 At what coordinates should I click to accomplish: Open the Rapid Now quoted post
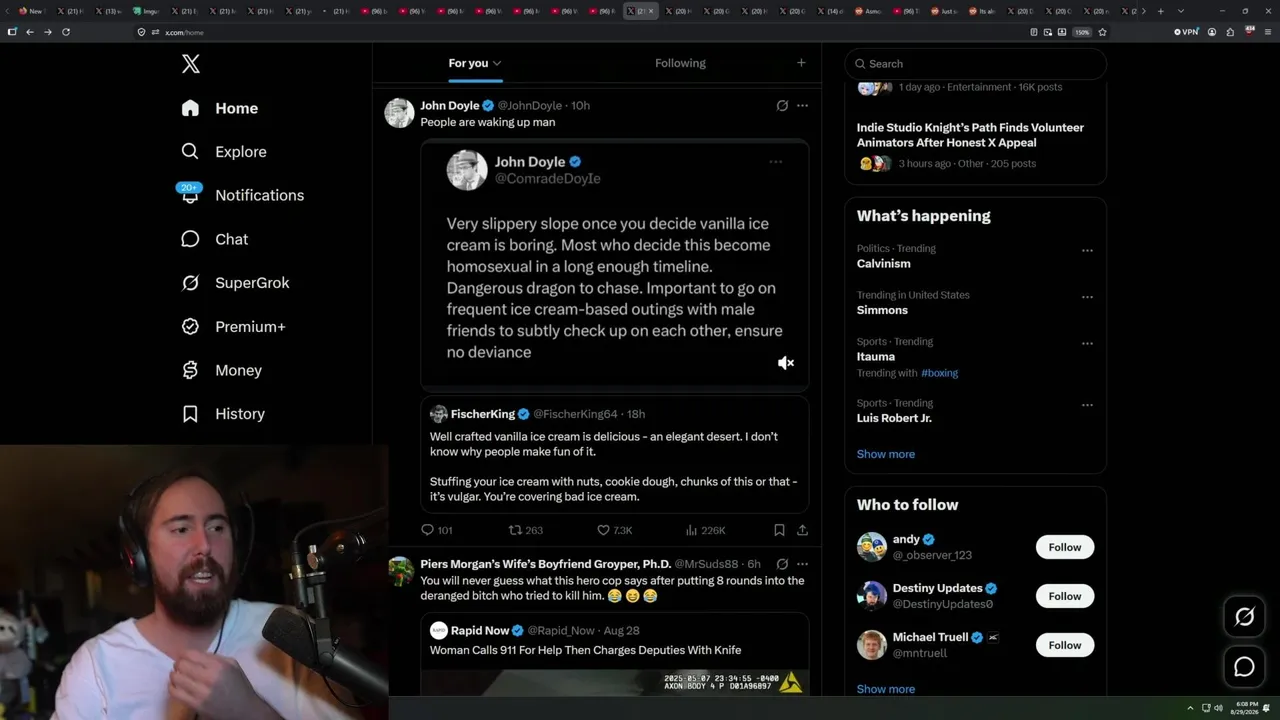614,654
